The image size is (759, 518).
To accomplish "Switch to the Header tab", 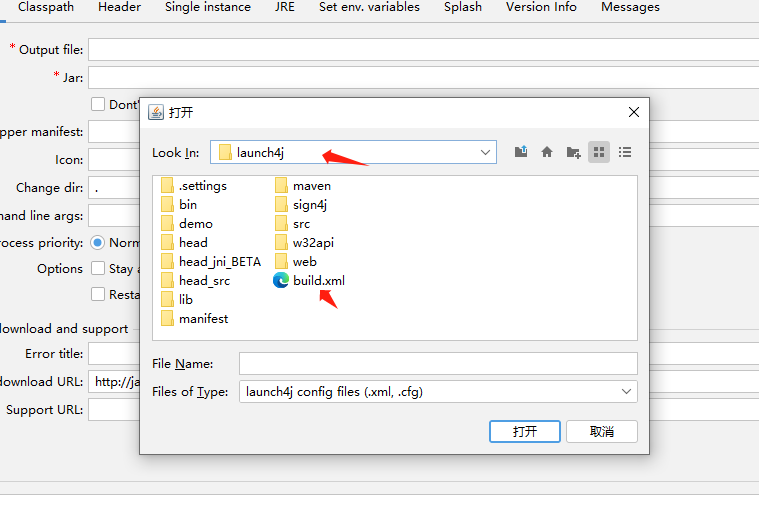I will tap(120, 7).
